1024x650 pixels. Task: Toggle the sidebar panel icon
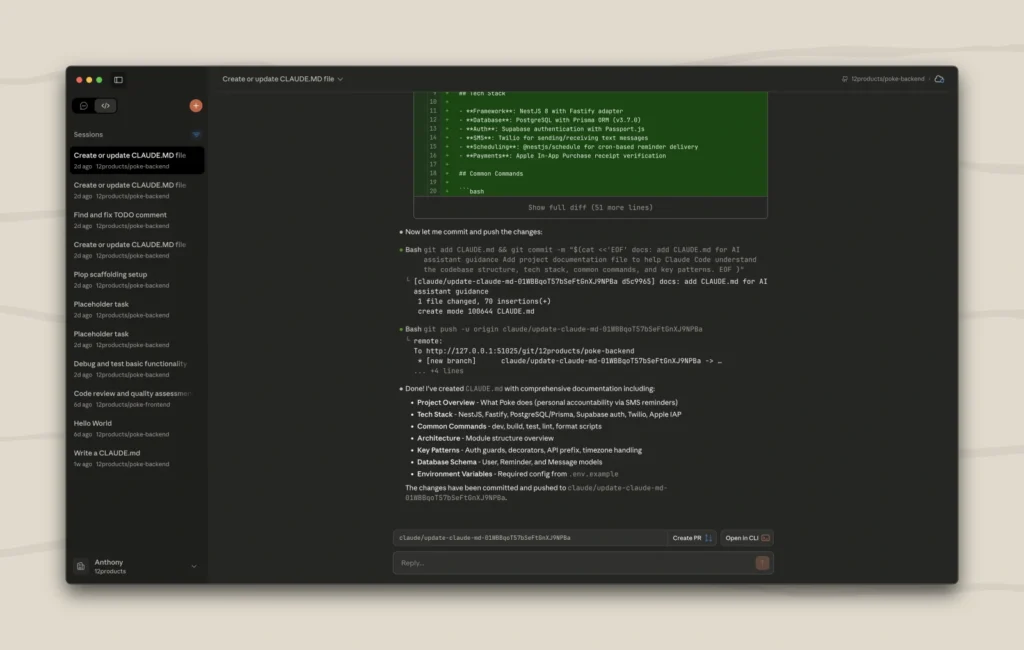(x=117, y=80)
